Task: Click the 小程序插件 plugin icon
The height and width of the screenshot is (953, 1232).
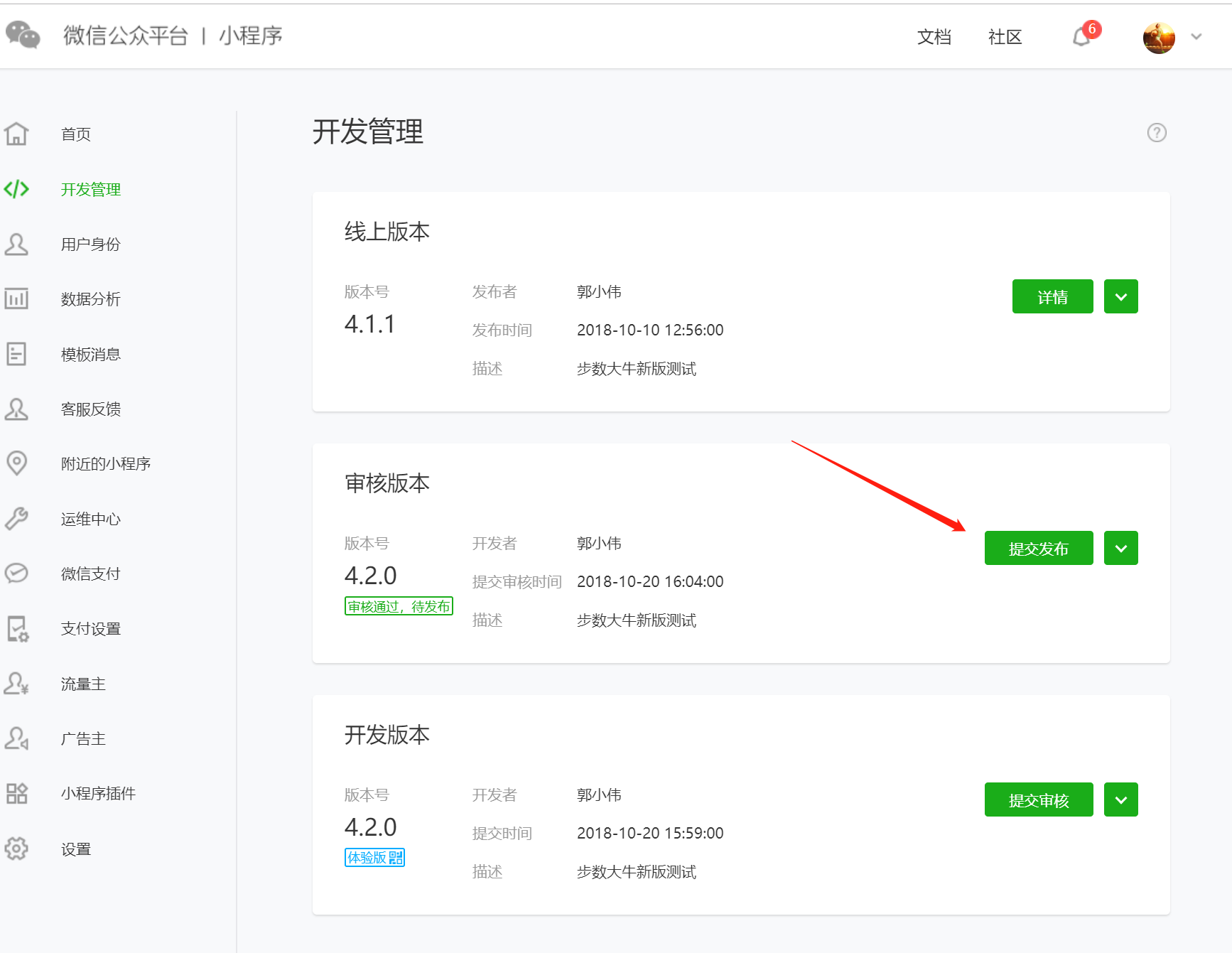Action: [x=17, y=793]
